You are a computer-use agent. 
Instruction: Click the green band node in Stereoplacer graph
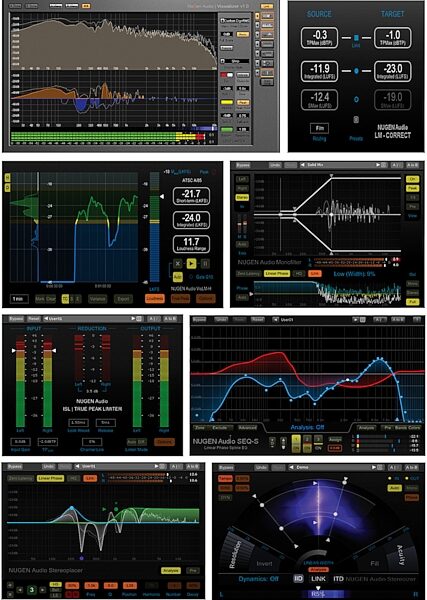point(116,509)
